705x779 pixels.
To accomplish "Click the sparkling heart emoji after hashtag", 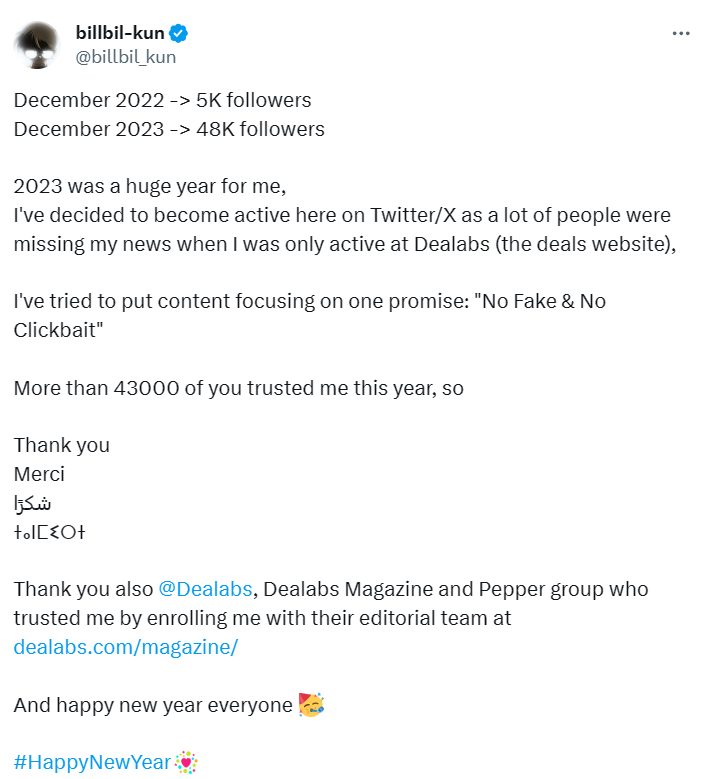I will (186, 762).
